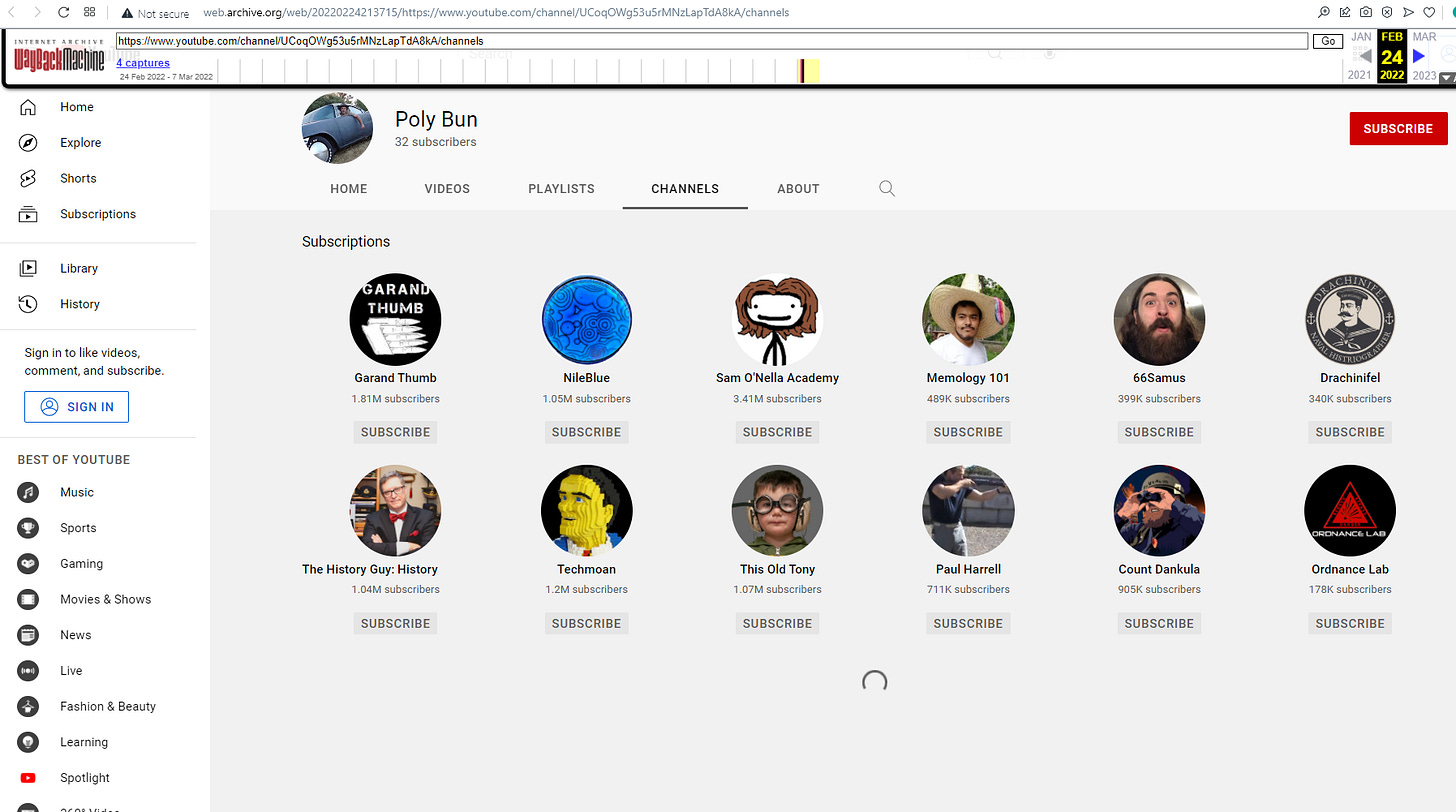Open the Drachinifel channel avatar
This screenshot has width=1456, height=812.
(x=1350, y=320)
